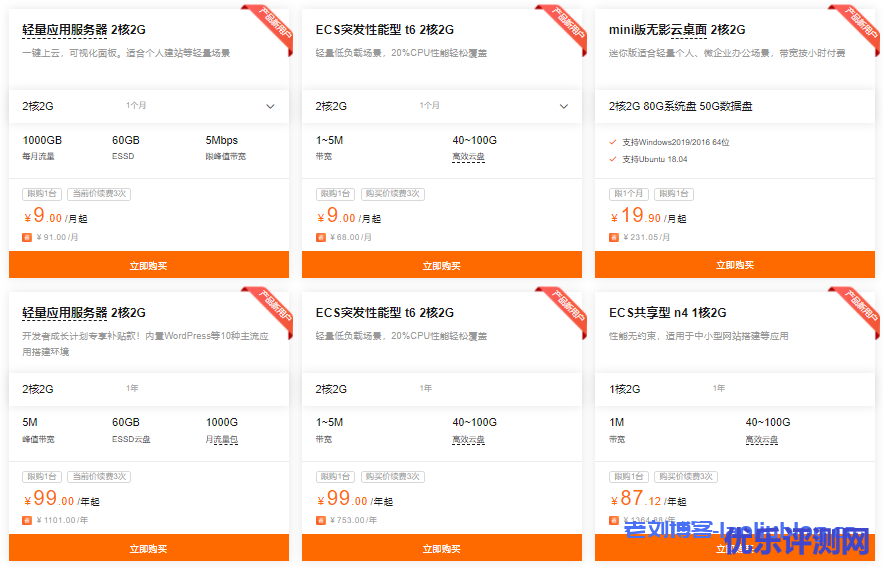Image resolution: width=883 pixels, height=568 pixels.
Task: Click the orange price icon beside ¥68.00/月
Action: point(321,237)
